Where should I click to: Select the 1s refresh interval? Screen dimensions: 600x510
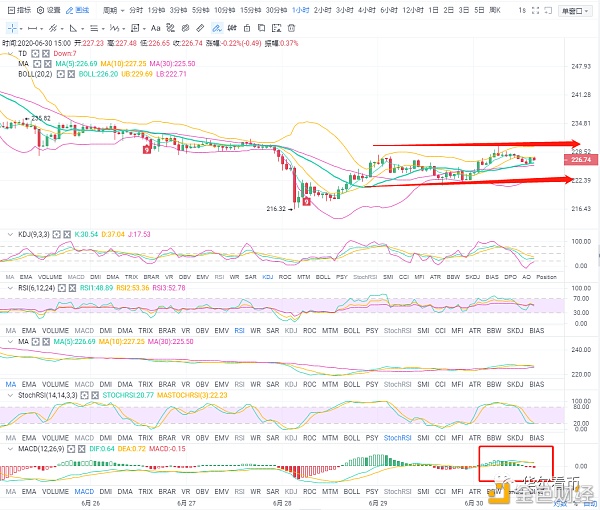coord(522,10)
